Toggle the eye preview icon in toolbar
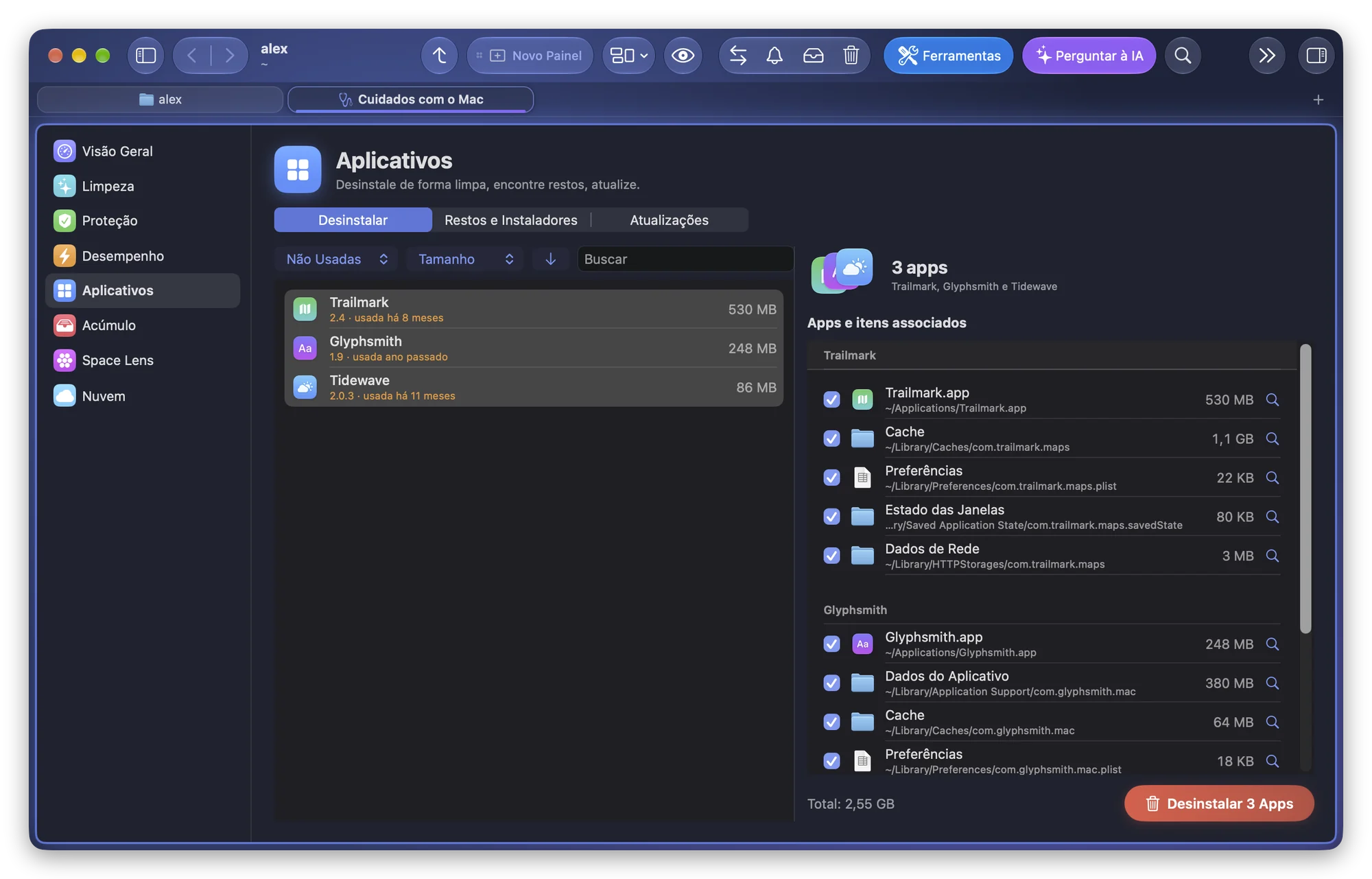Image resolution: width=1372 pixels, height=879 pixels. (x=683, y=56)
